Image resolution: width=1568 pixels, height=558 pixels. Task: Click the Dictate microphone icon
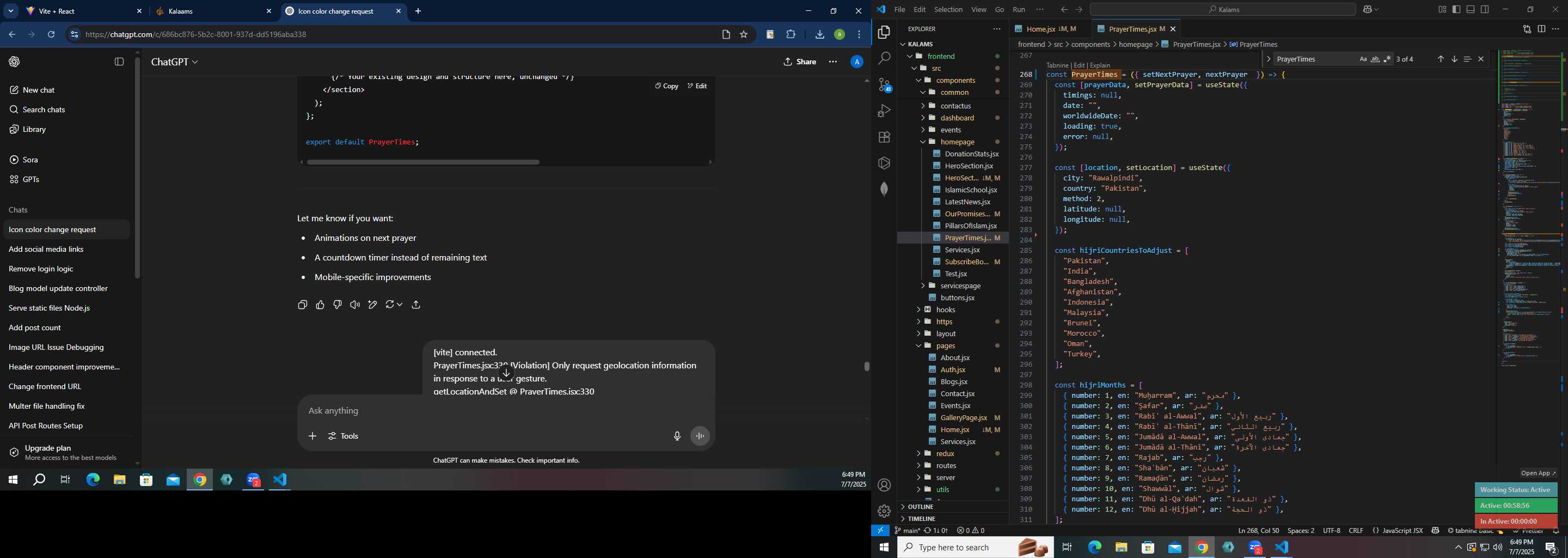pyautogui.click(x=677, y=436)
